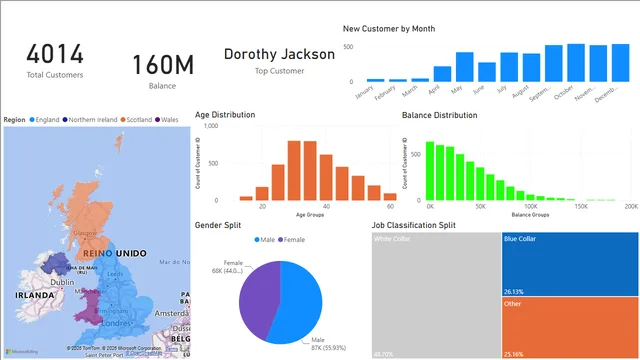Image resolution: width=640 pixels, height=360 pixels.
Task: Click the Dublin label on the map
Action: point(62,282)
